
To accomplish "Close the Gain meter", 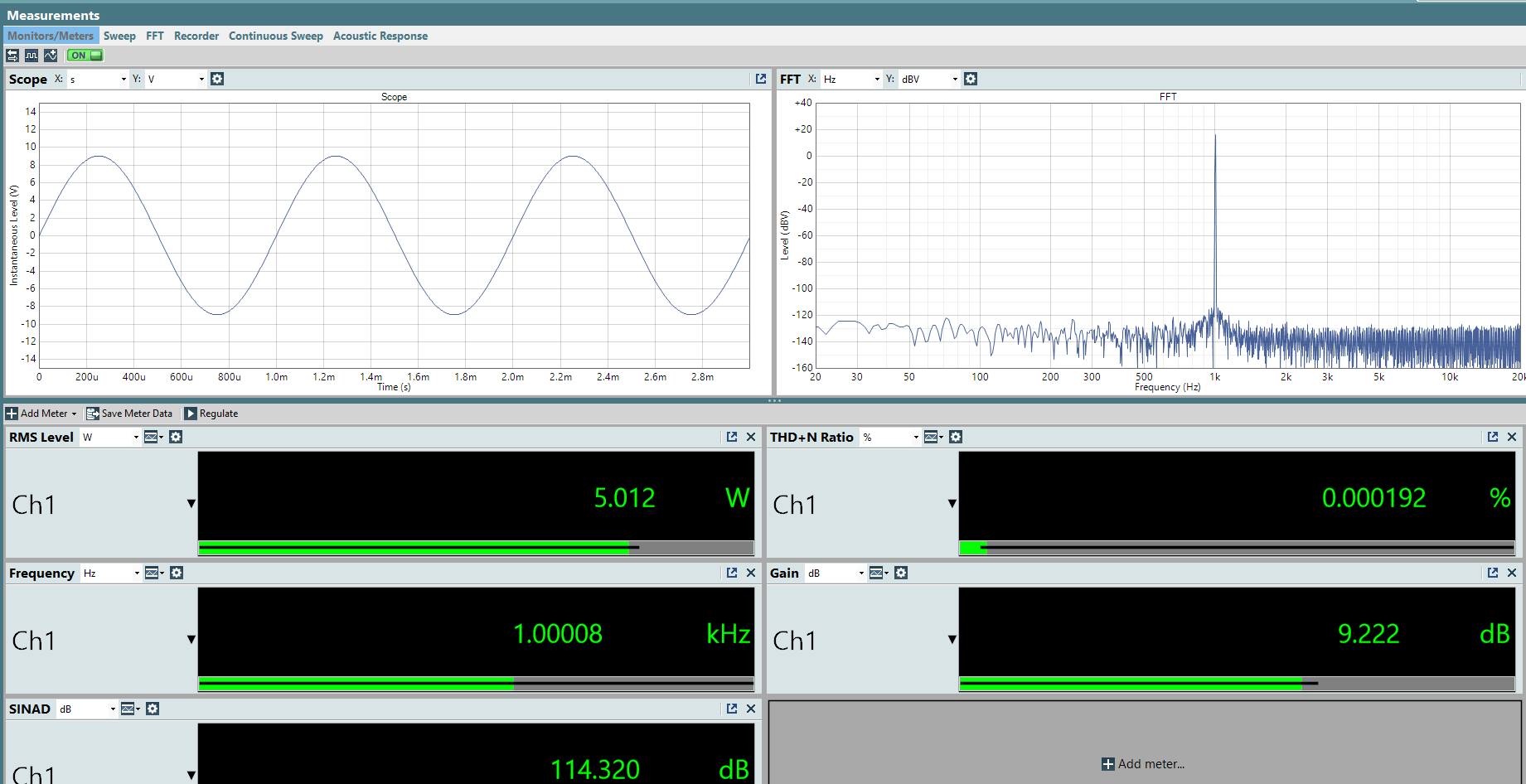I will coord(1512,573).
